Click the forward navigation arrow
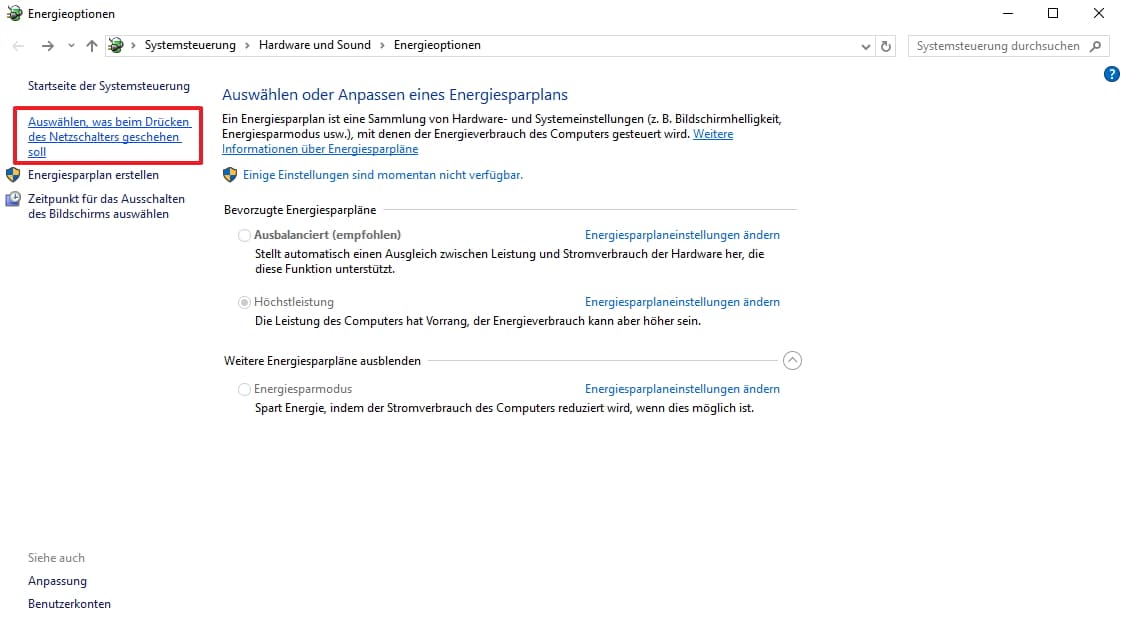Image resolution: width=1122 pixels, height=630 pixels. click(x=47, y=46)
